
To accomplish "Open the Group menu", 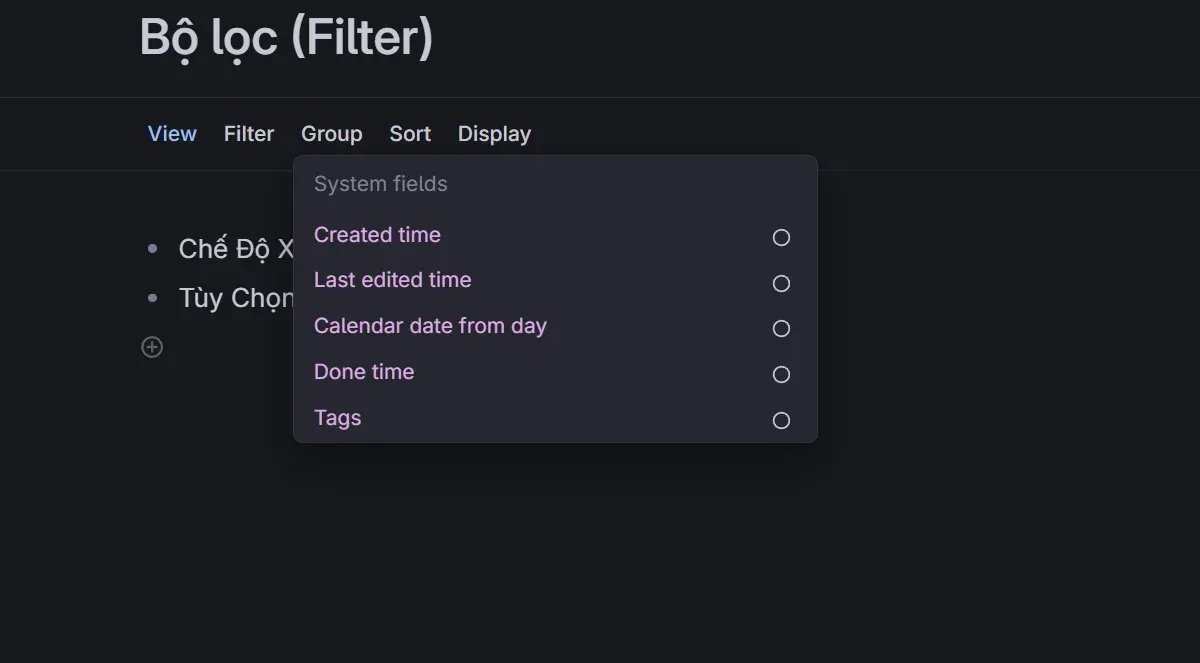I will (x=332, y=134).
